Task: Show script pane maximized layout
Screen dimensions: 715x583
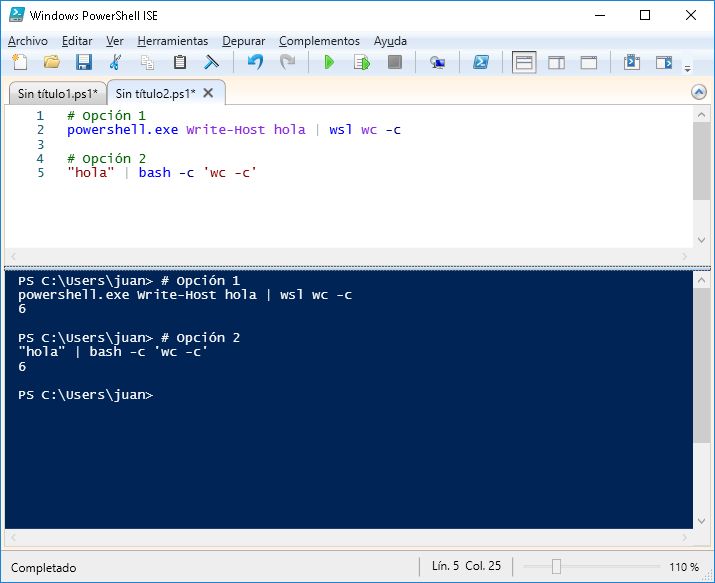Action: pyautogui.click(x=589, y=62)
